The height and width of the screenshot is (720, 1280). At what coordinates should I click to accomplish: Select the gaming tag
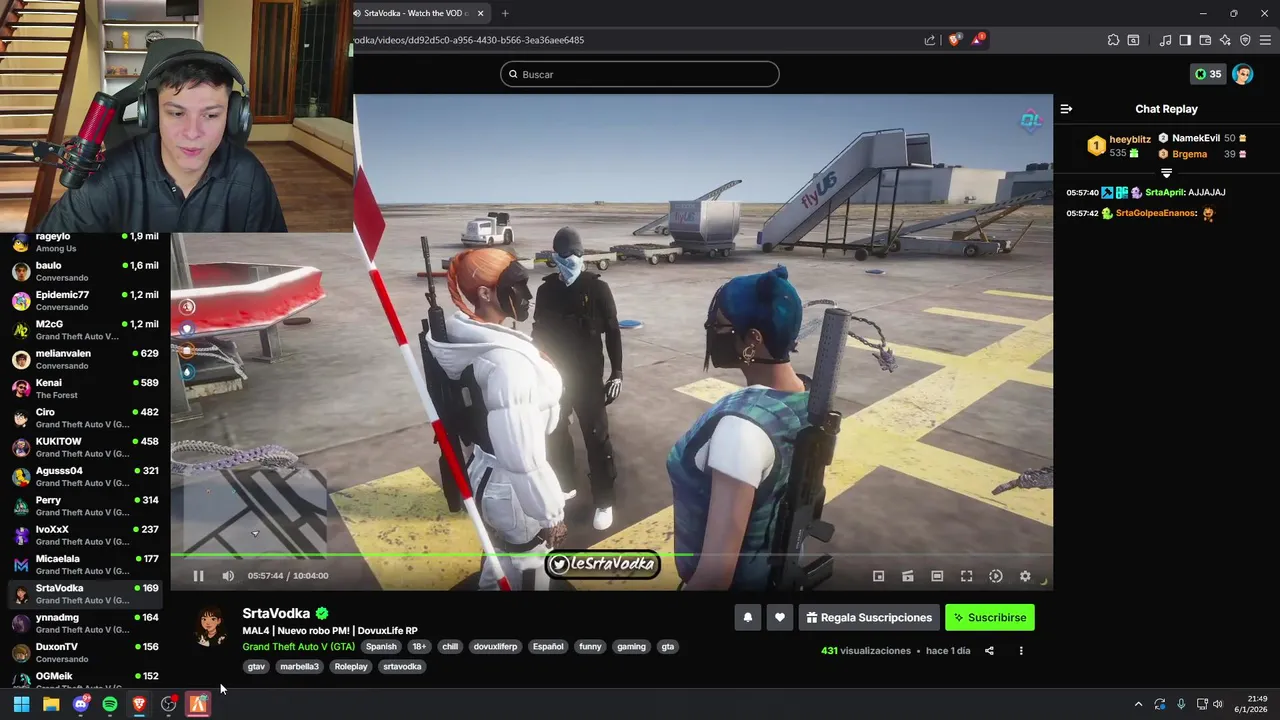pyautogui.click(x=631, y=647)
